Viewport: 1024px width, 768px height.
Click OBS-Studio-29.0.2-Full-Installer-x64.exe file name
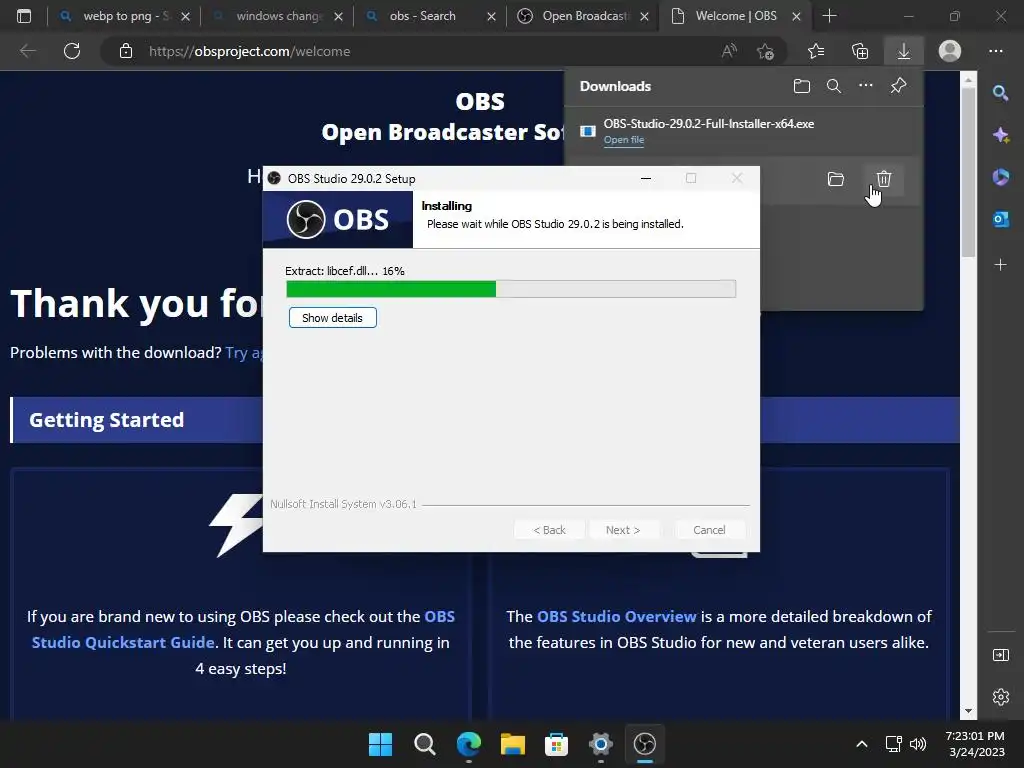[709, 123]
